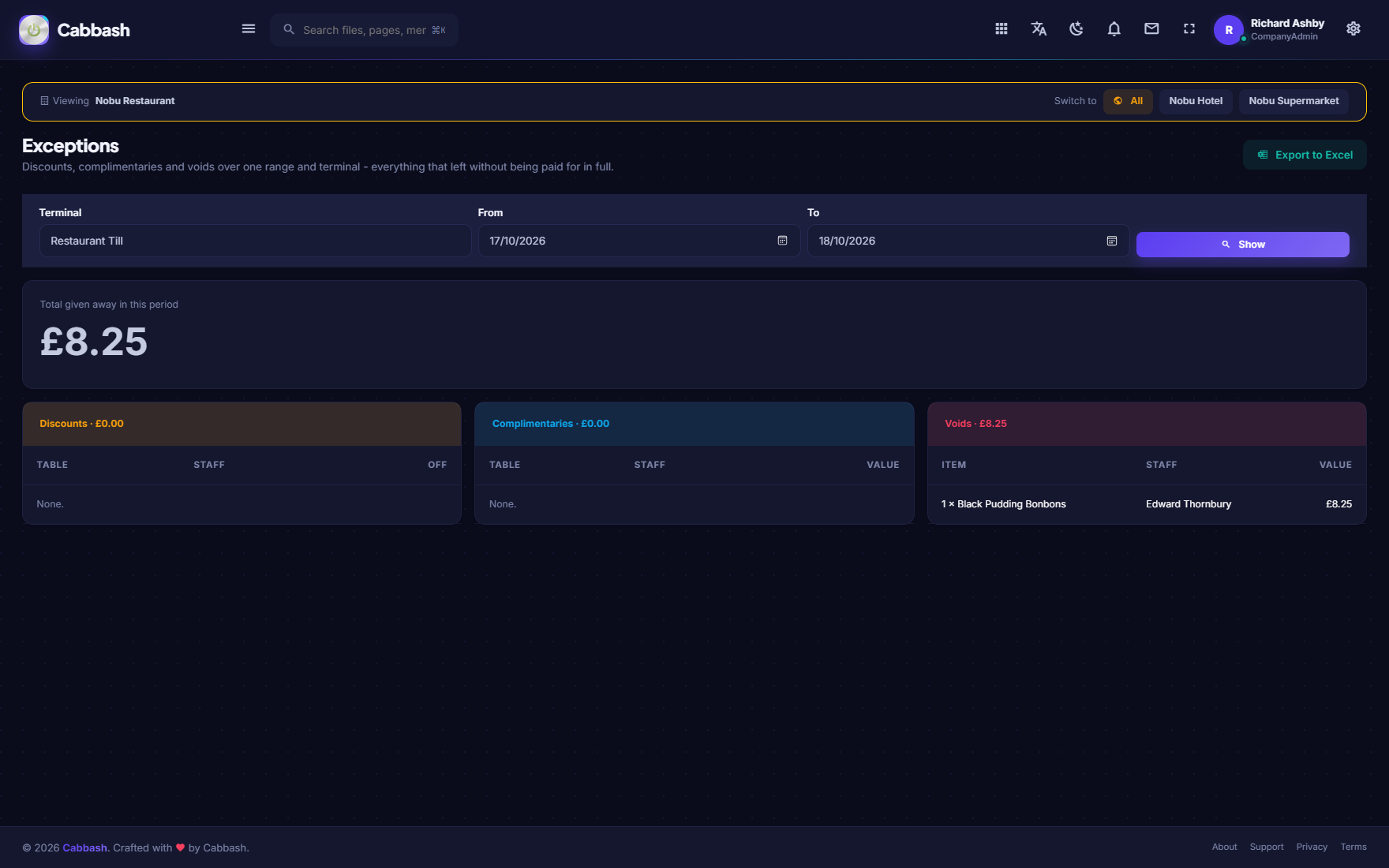Click the From date field 17/10/2026
The image size is (1389, 868).
click(638, 241)
